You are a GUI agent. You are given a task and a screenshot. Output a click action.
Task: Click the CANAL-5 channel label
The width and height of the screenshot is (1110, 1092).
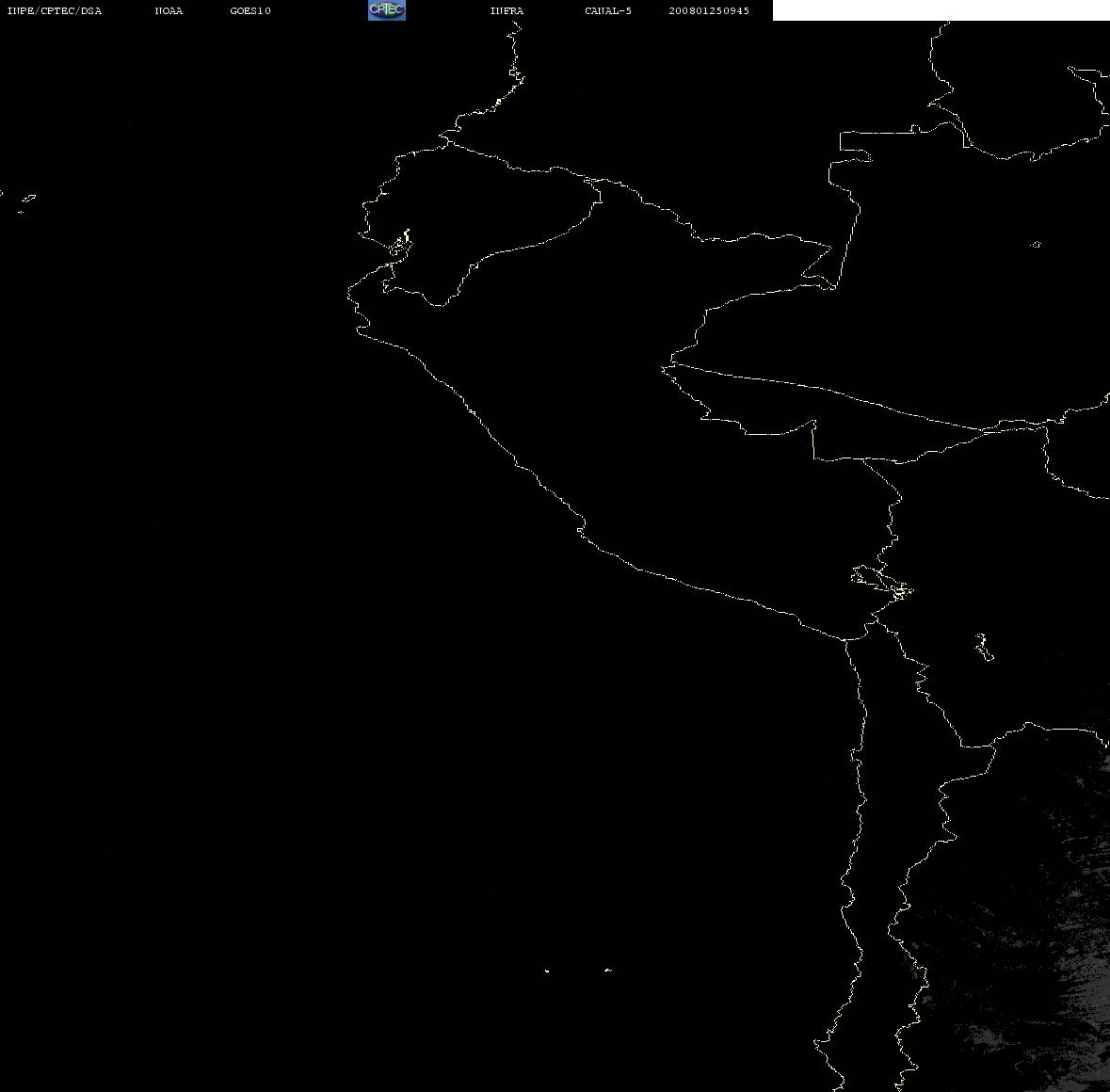click(608, 10)
